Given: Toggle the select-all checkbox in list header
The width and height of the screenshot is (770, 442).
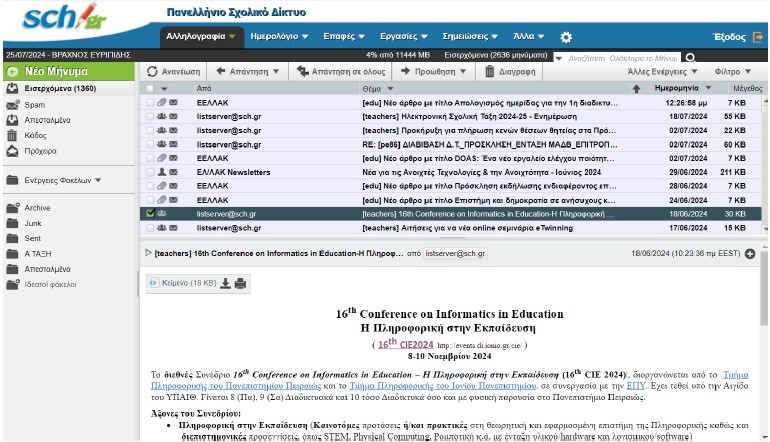Looking at the screenshot, I should tap(150, 89).
